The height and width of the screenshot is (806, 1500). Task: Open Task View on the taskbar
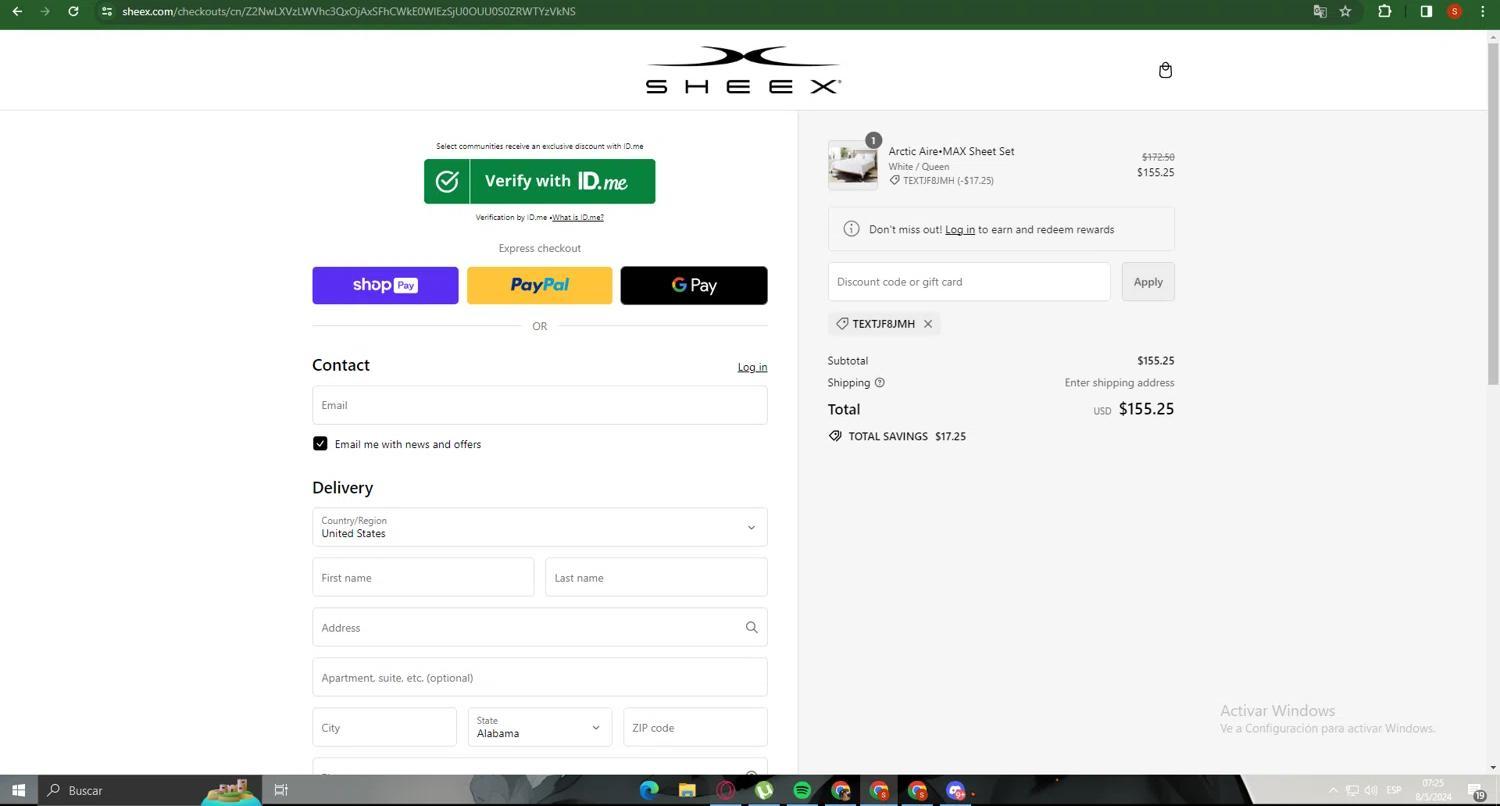click(281, 790)
